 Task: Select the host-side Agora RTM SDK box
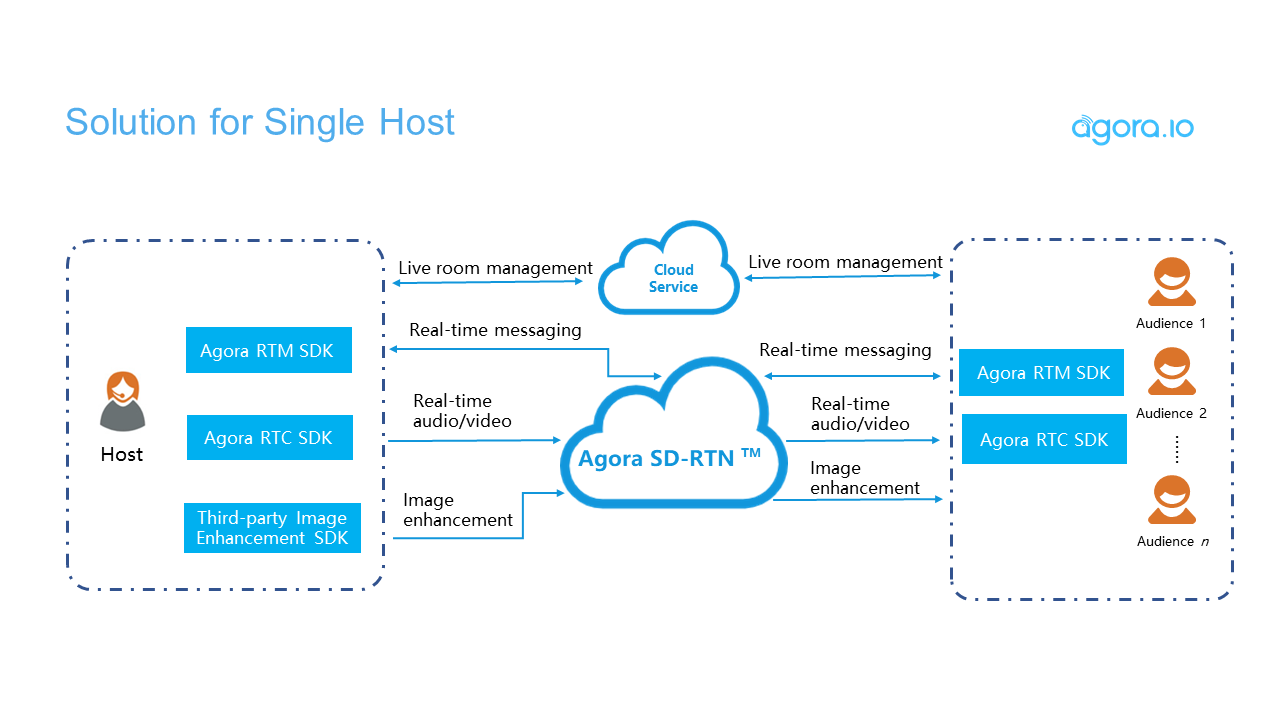click(x=269, y=350)
